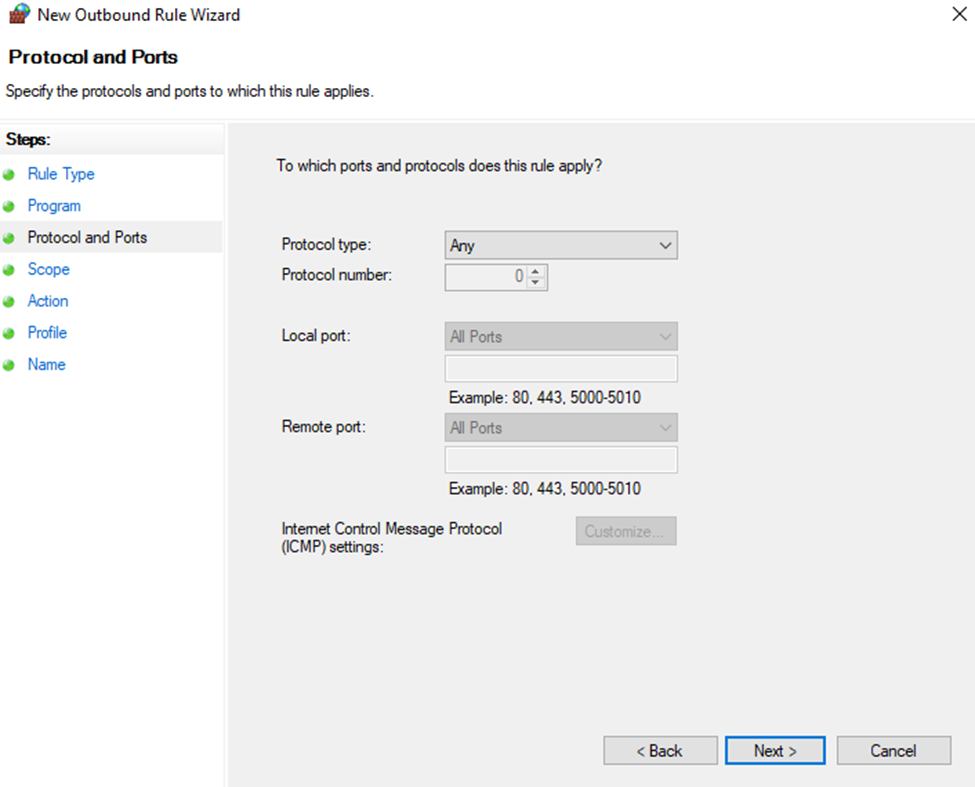Select the Protocol and Ports step
The height and width of the screenshot is (787, 975).
coord(87,237)
